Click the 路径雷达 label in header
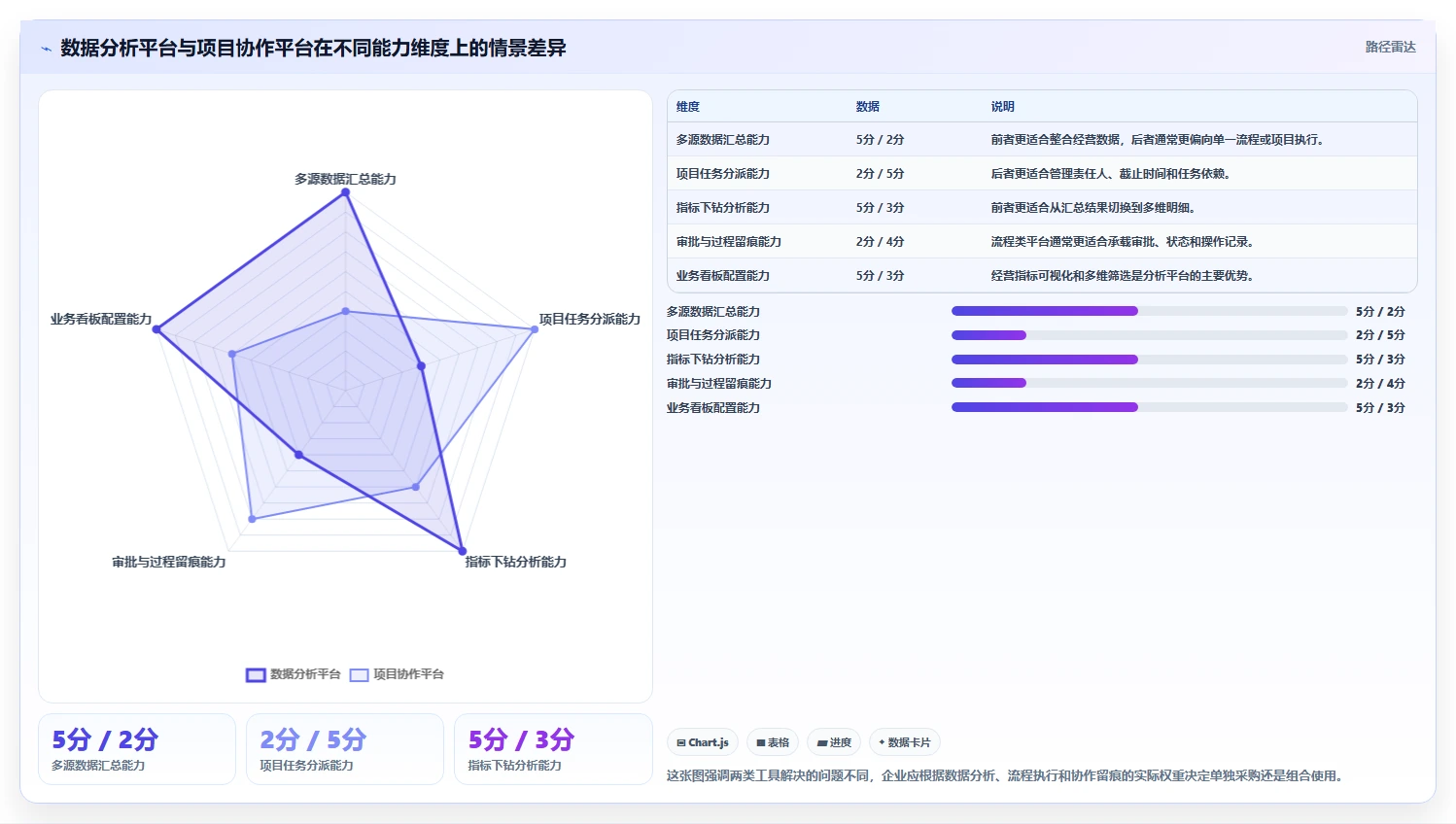Screen dimensions: 1456x824 (1390, 47)
